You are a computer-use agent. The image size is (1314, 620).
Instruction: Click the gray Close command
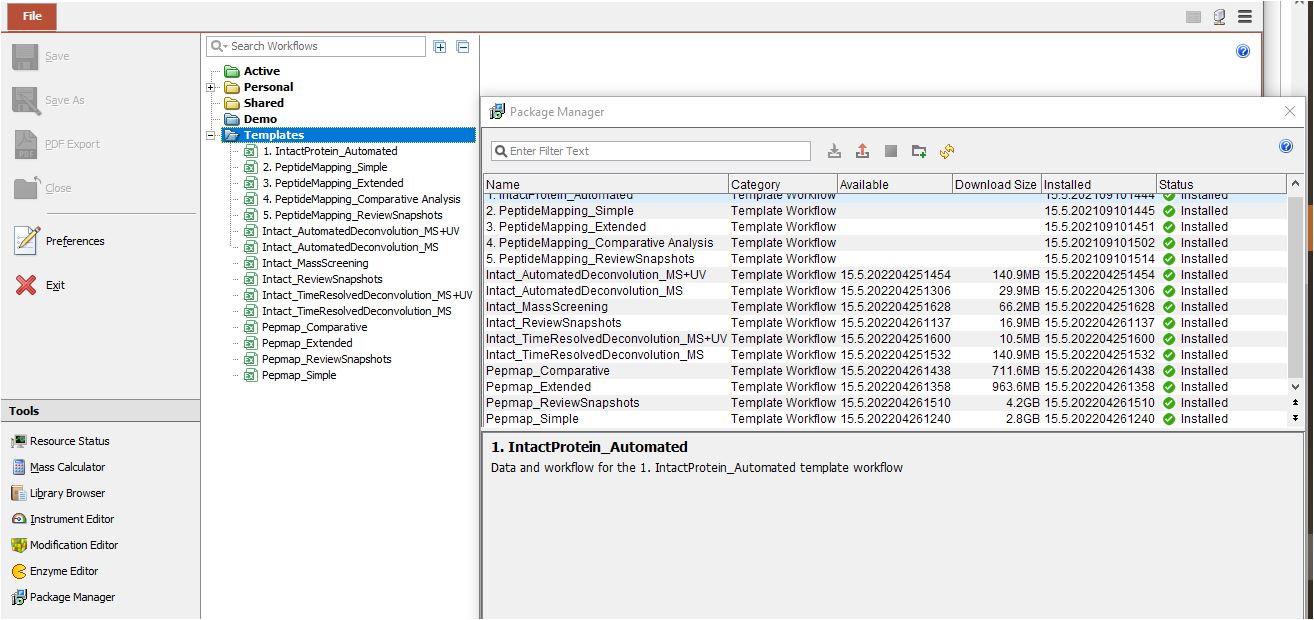click(x=43, y=188)
